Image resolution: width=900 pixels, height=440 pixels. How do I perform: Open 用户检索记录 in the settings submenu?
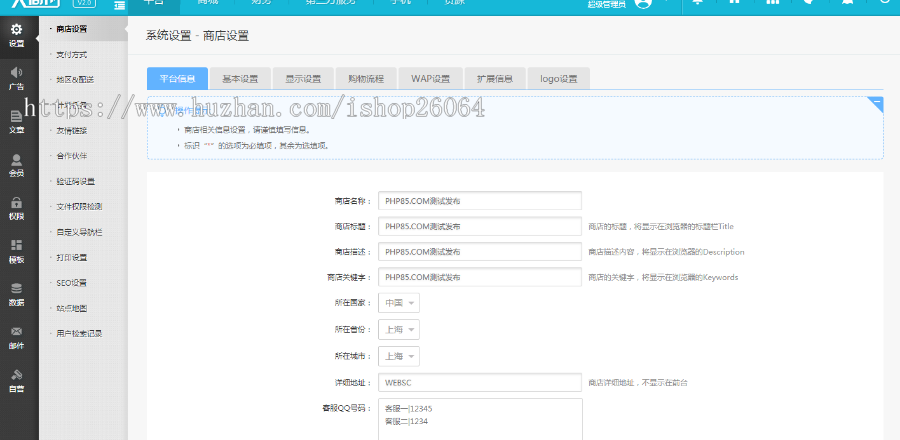click(x=79, y=333)
